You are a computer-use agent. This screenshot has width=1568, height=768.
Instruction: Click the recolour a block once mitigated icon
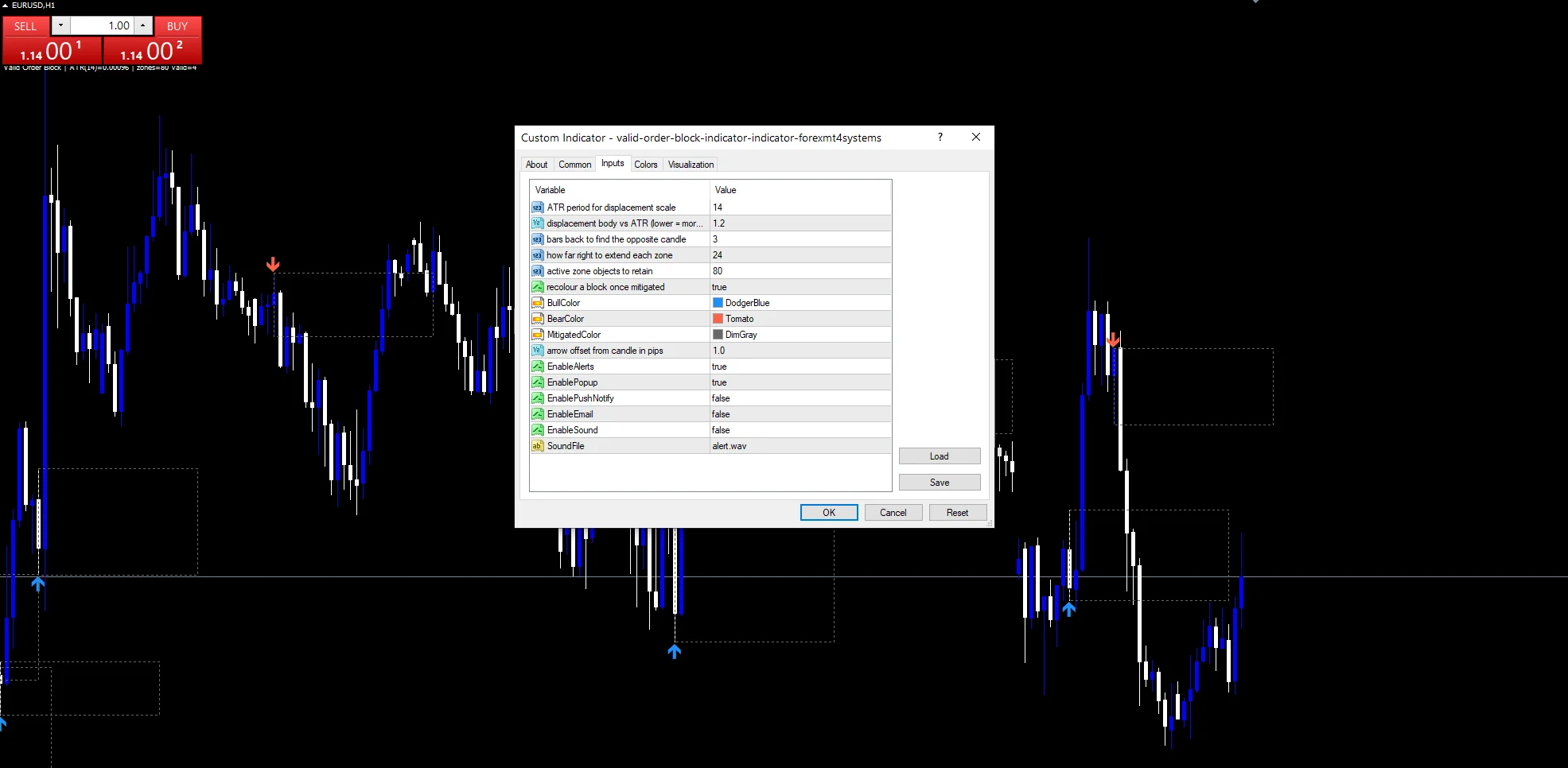point(538,287)
